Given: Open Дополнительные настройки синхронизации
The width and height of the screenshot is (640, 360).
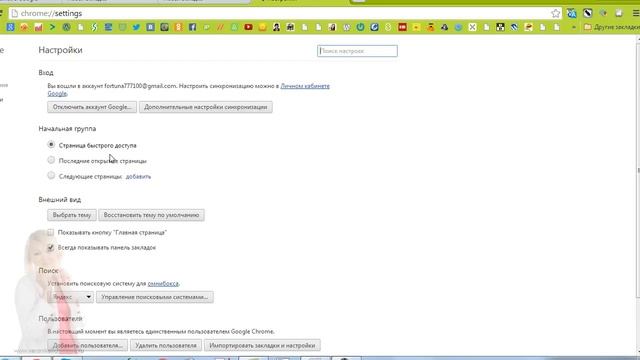Looking at the screenshot, I should (206, 107).
